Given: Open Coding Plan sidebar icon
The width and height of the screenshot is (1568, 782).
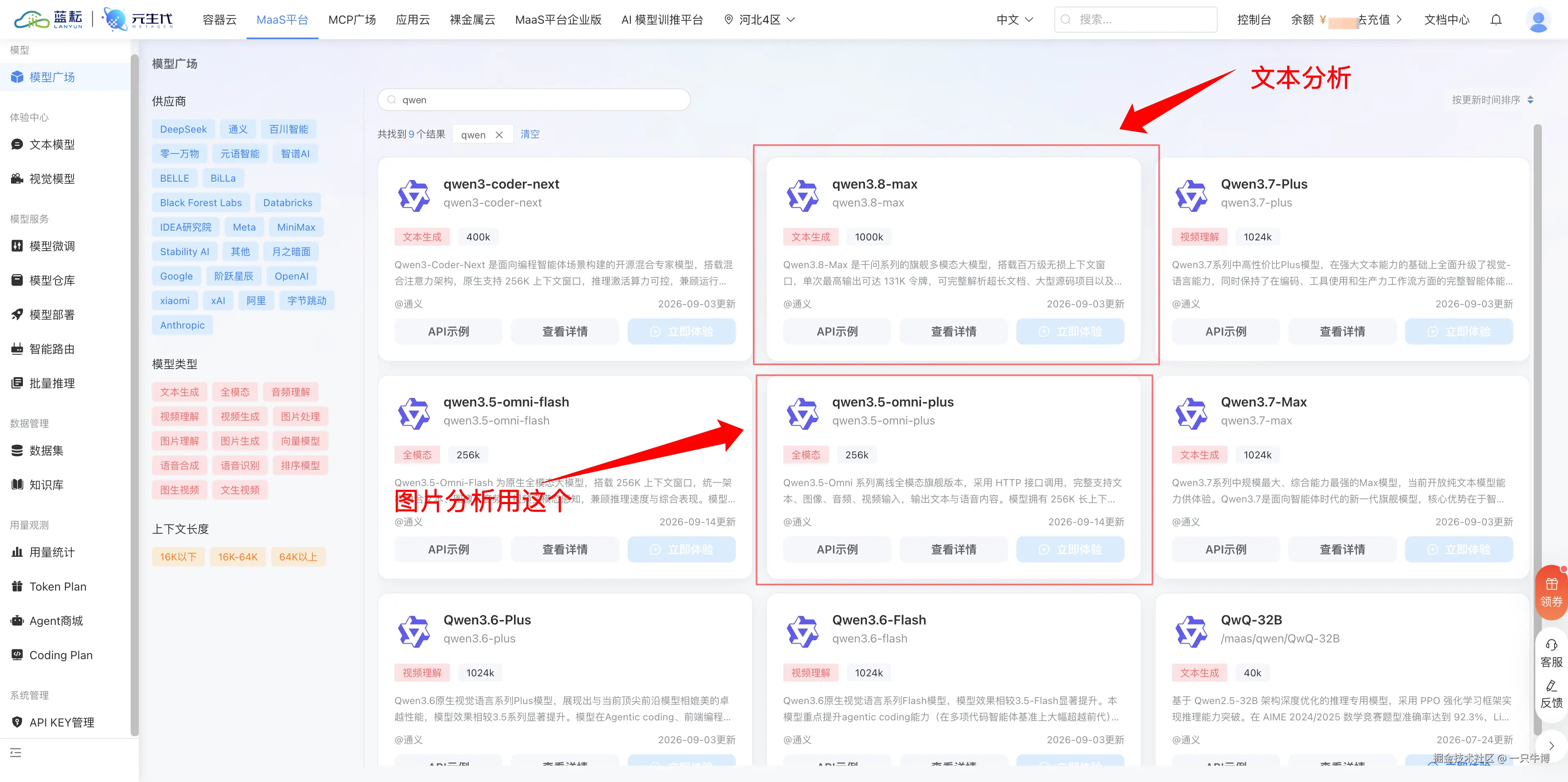Looking at the screenshot, I should coord(17,655).
